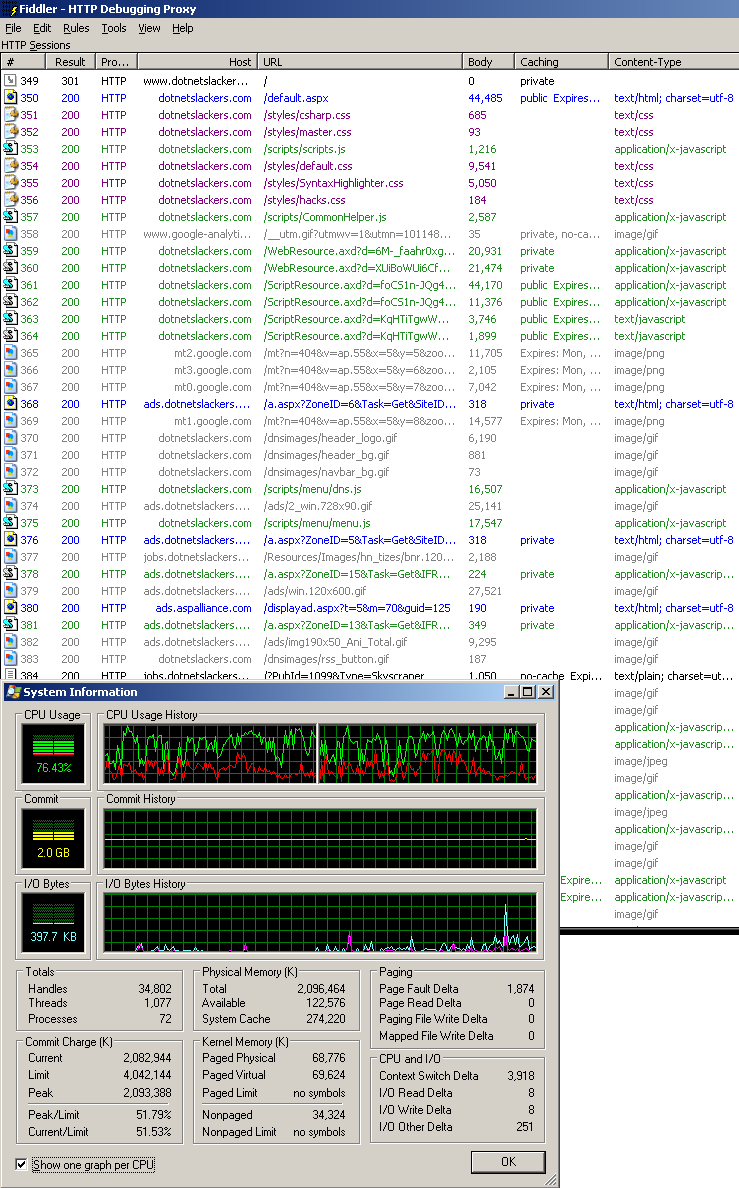Select the script icon for menu.js session 375
This screenshot has width=739, height=1188.
10,523
